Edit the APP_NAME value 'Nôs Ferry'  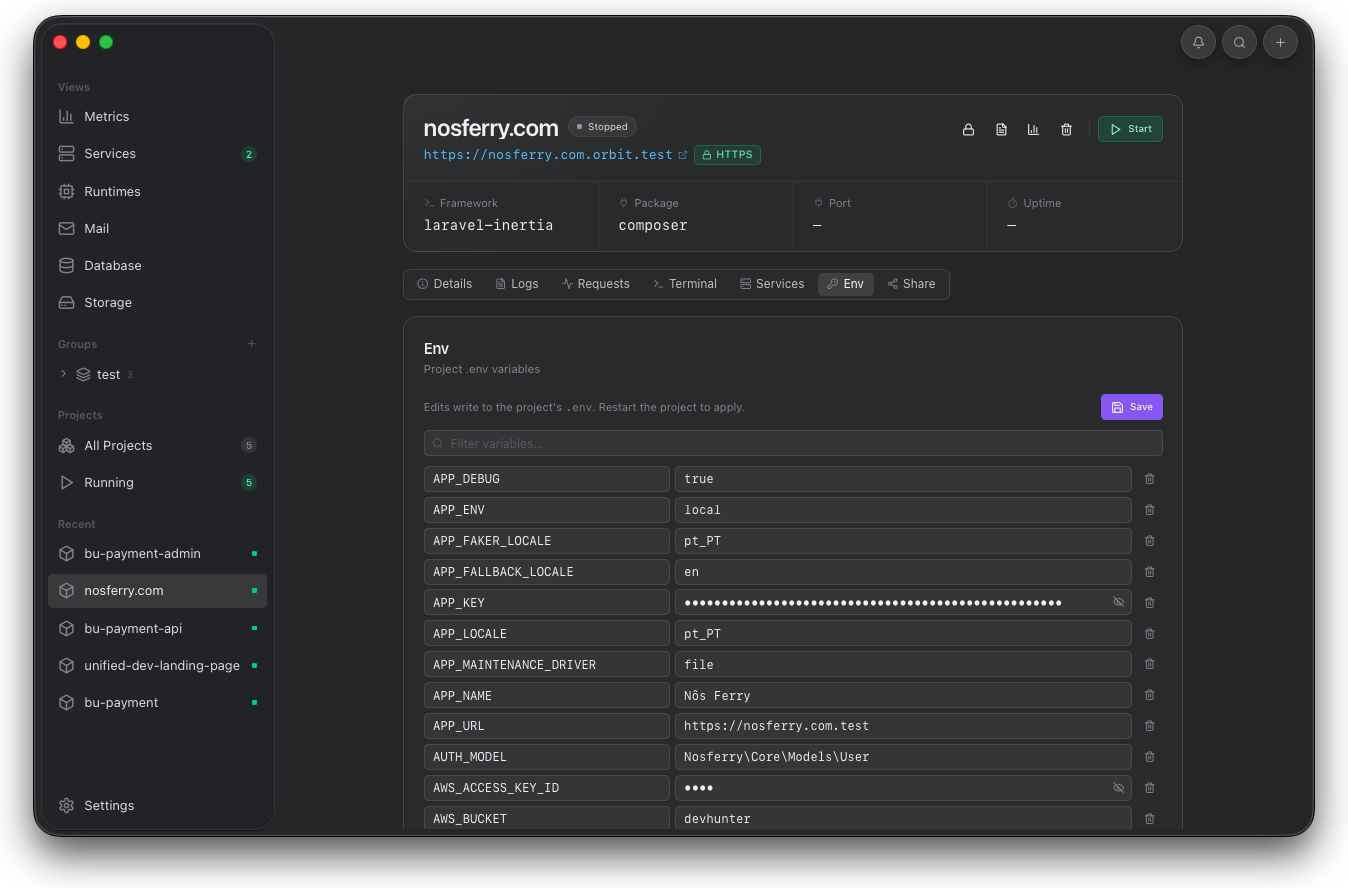click(903, 695)
